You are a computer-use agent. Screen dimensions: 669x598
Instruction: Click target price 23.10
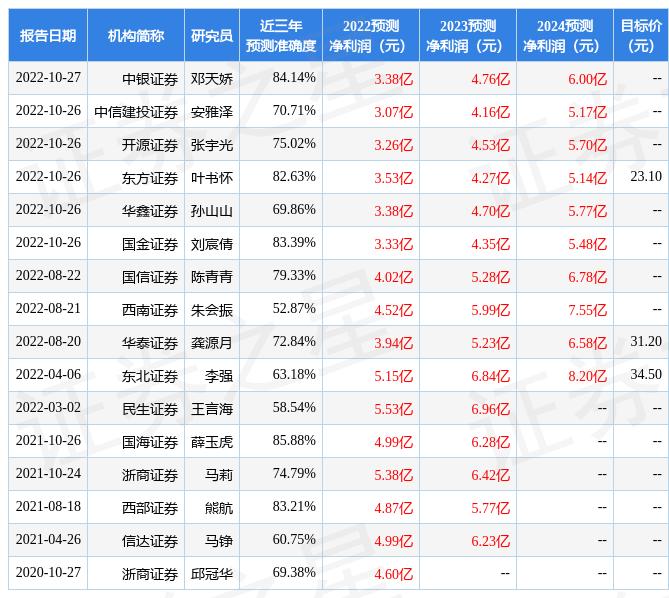[x=646, y=176]
